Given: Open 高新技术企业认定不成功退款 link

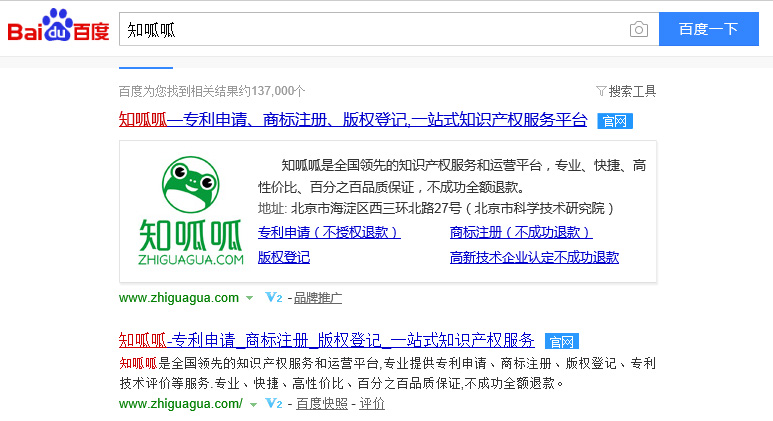Looking at the screenshot, I should pyautogui.click(x=534, y=257).
